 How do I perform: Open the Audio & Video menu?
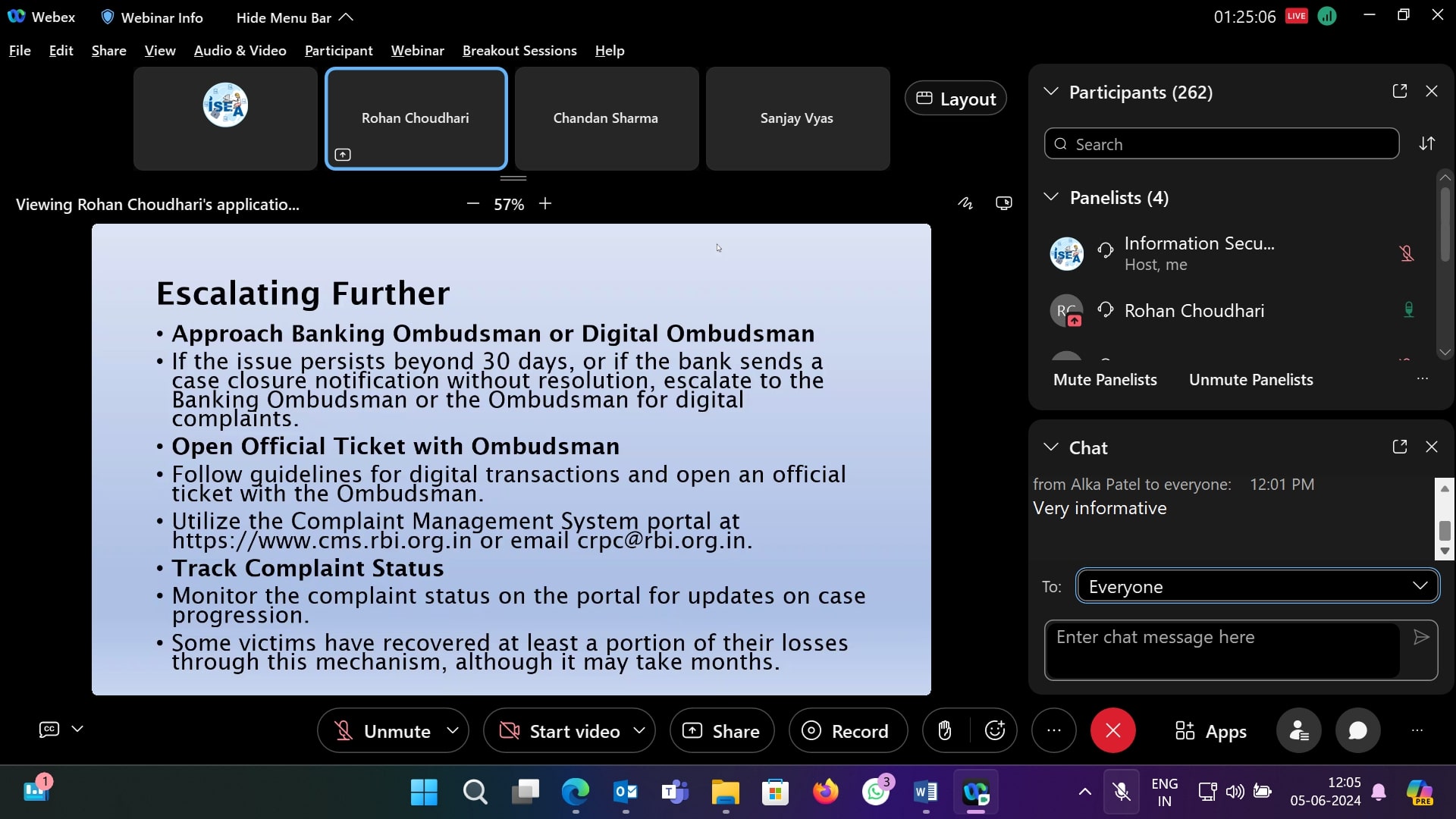pos(240,51)
